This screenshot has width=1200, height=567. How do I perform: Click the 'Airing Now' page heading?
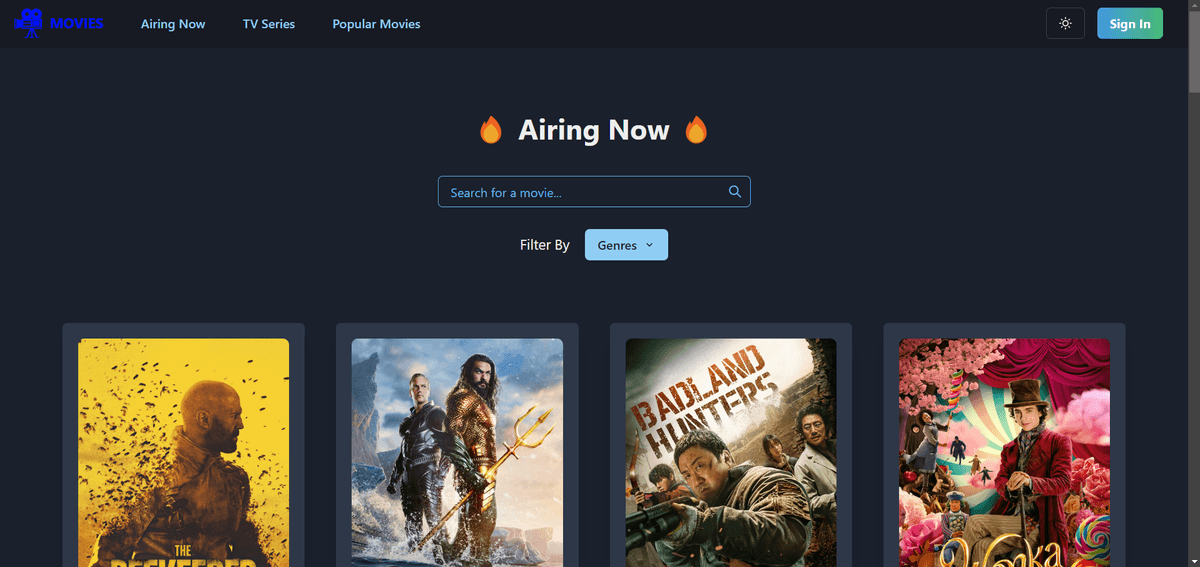pyautogui.click(x=593, y=130)
